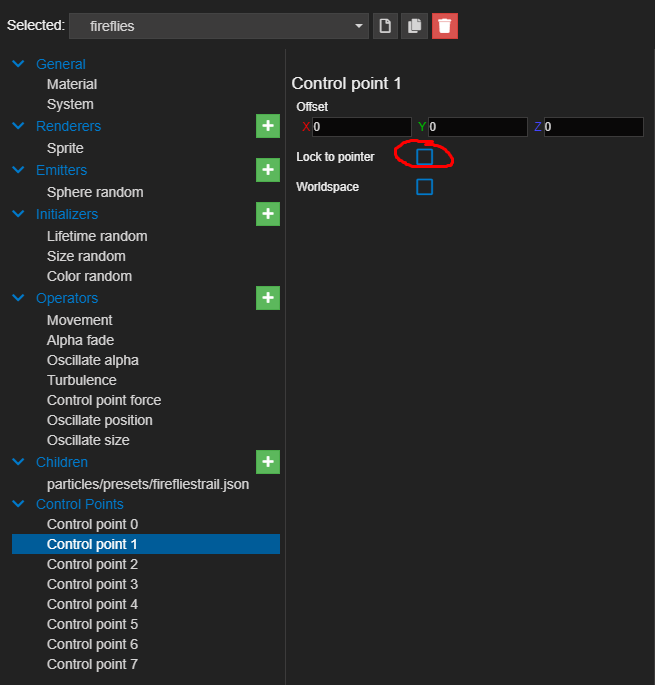This screenshot has width=655, height=685.
Task: Select Control point 3 in the list
Action: point(92,584)
